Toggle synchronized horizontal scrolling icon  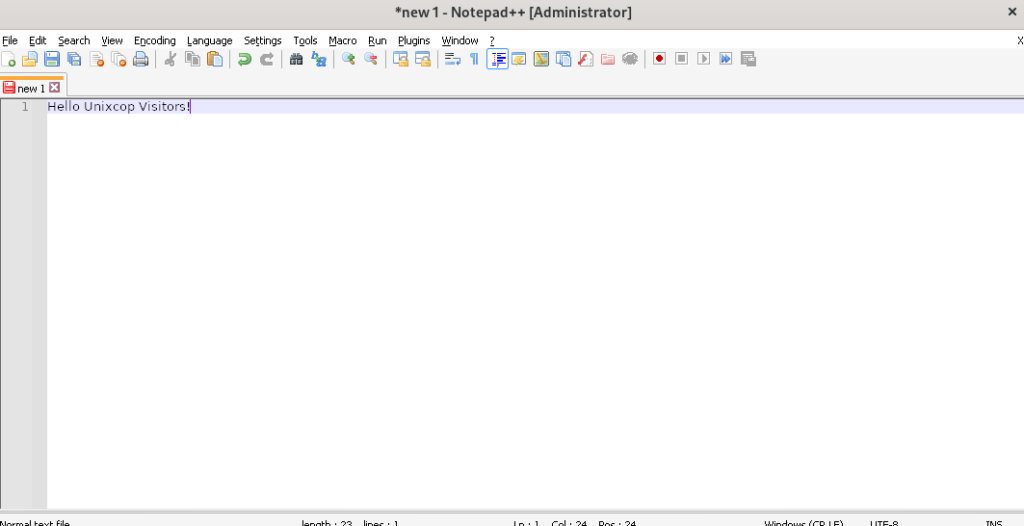coord(423,59)
